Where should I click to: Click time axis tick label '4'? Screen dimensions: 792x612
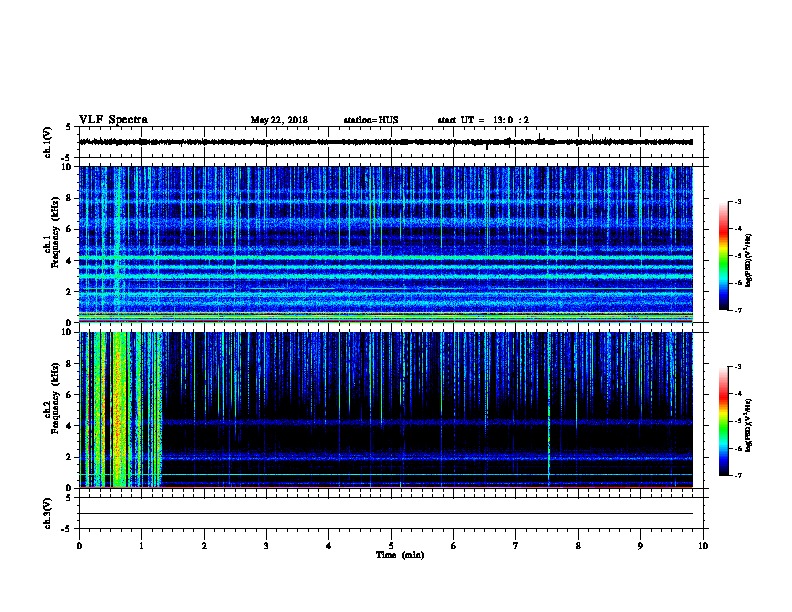[329, 545]
